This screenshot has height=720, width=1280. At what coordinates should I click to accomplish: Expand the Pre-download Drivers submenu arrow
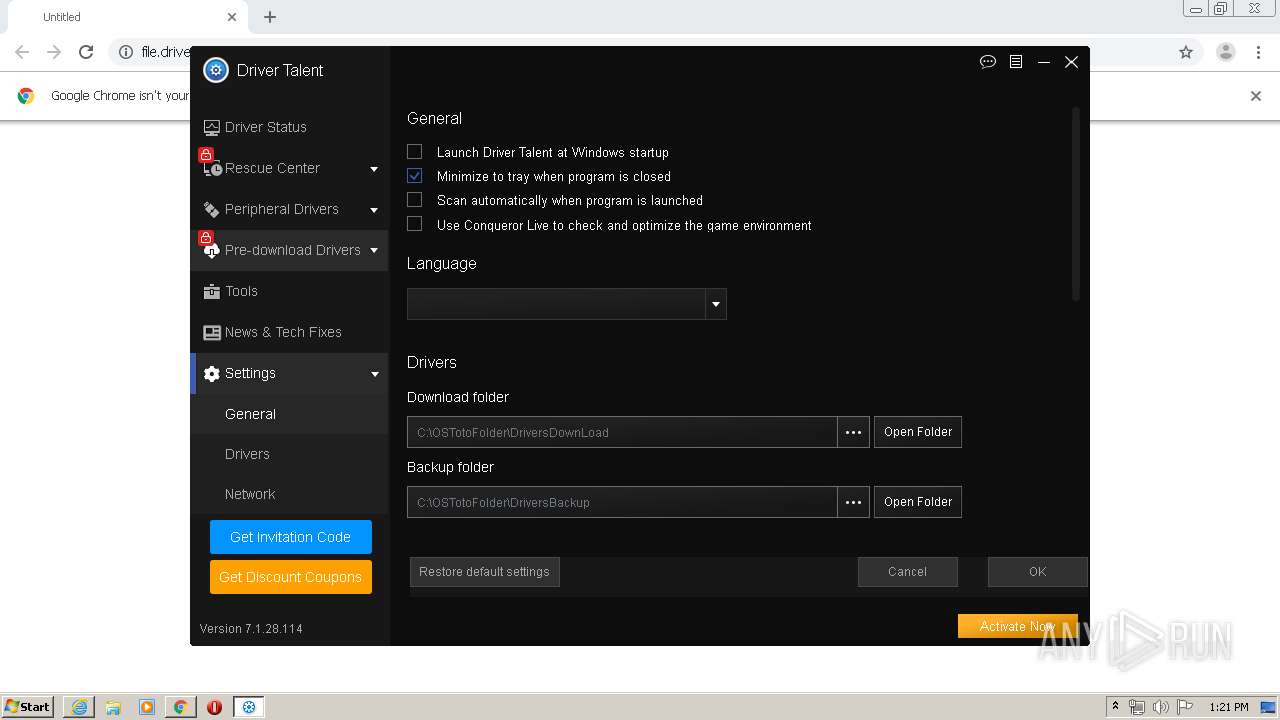click(374, 251)
